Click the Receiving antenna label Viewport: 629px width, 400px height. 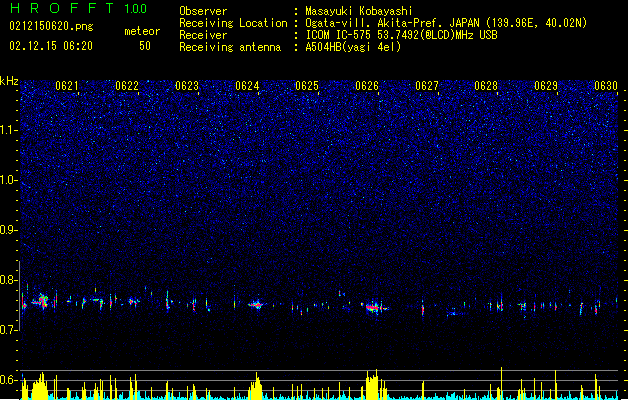(230, 47)
